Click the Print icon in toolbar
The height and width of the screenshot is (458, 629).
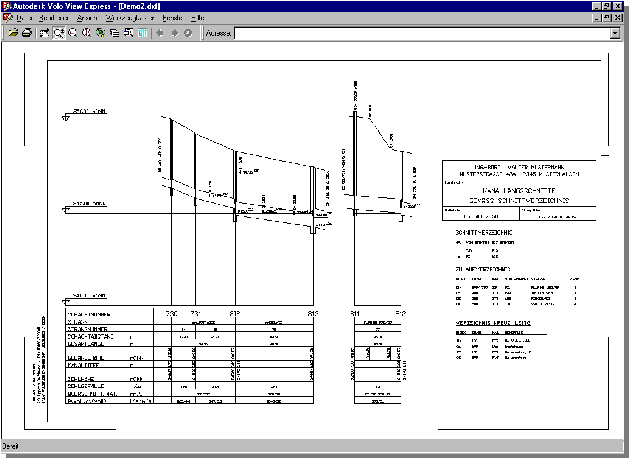tap(27, 33)
